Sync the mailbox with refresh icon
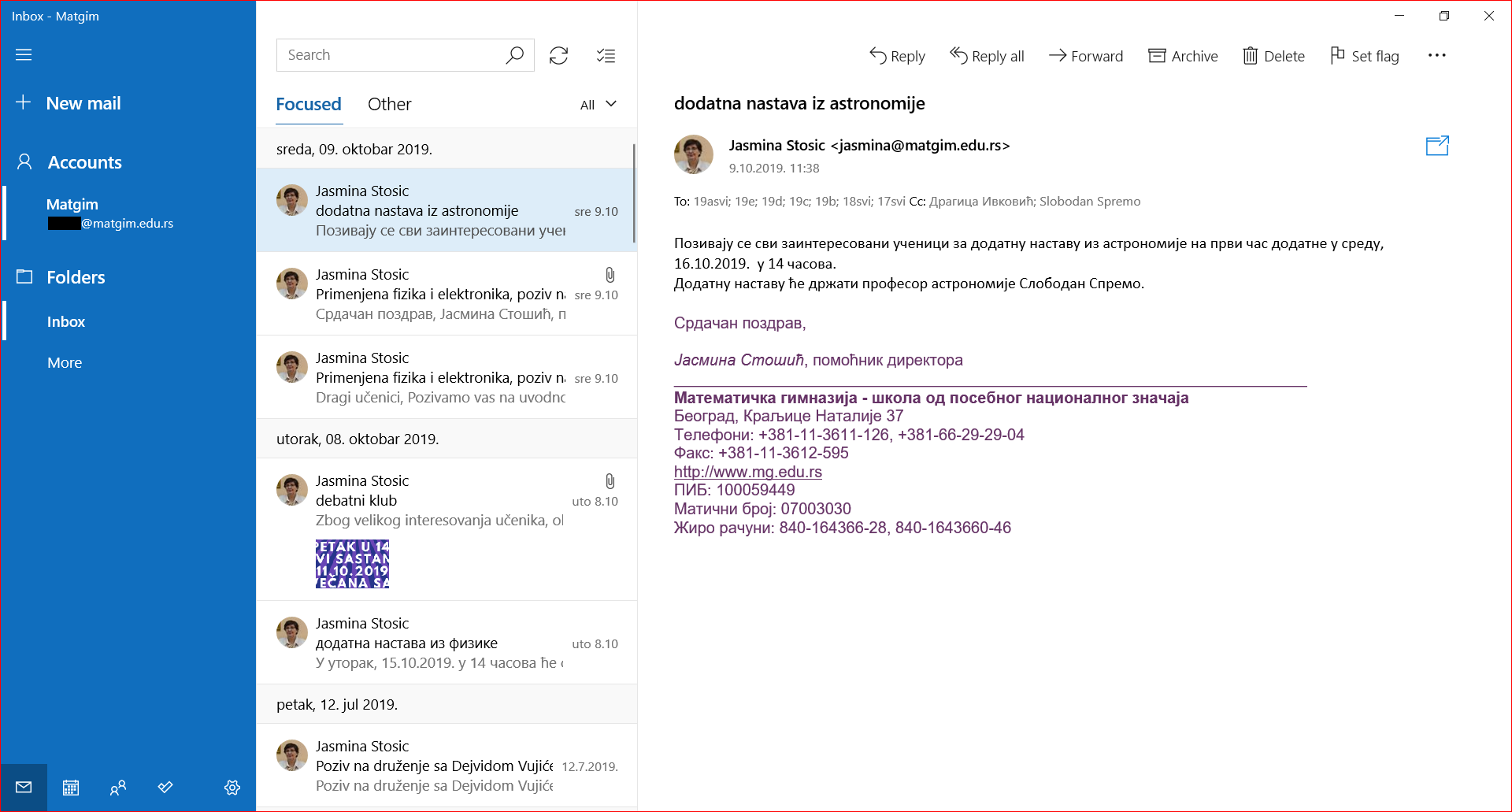This screenshot has width=1512, height=812. click(x=559, y=55)
